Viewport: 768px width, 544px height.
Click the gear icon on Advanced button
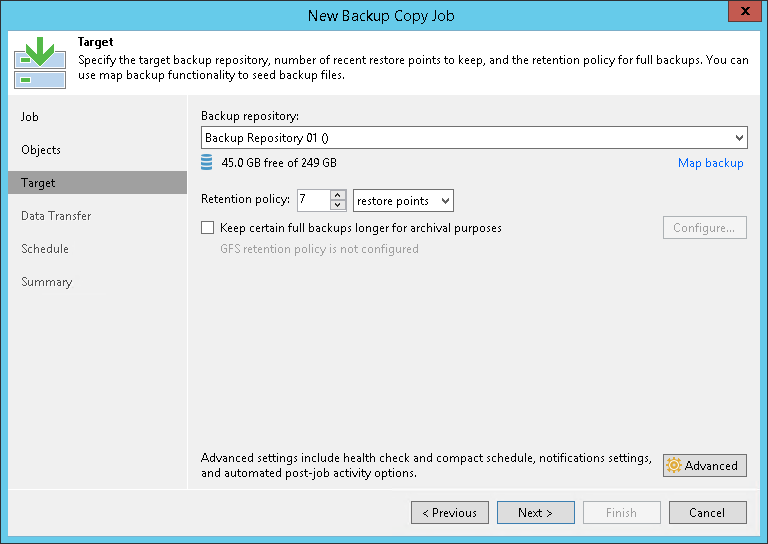pos(673,466)
